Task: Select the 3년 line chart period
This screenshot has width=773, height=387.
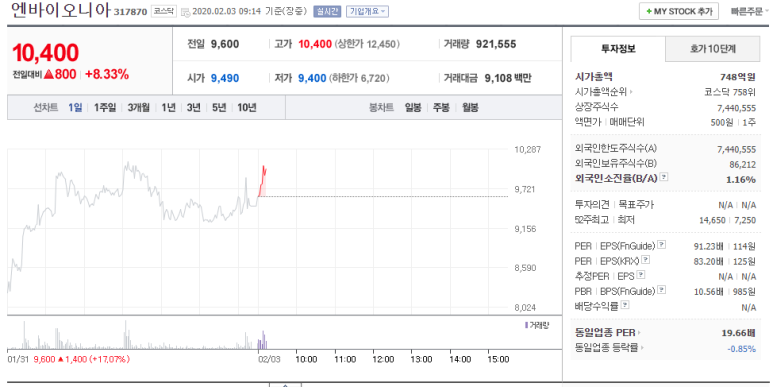Action: [193, 107]
